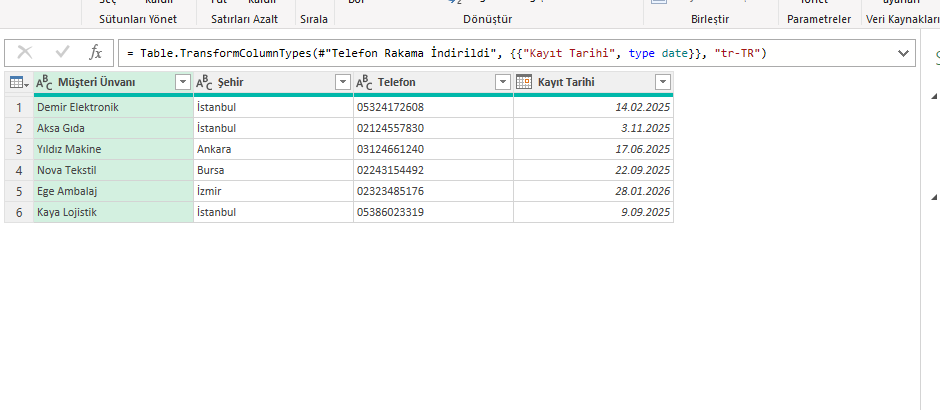The image size is (940, 410).
Task: Click the Dönüştür ribbon group label
Action: click(x=488, y=19)
